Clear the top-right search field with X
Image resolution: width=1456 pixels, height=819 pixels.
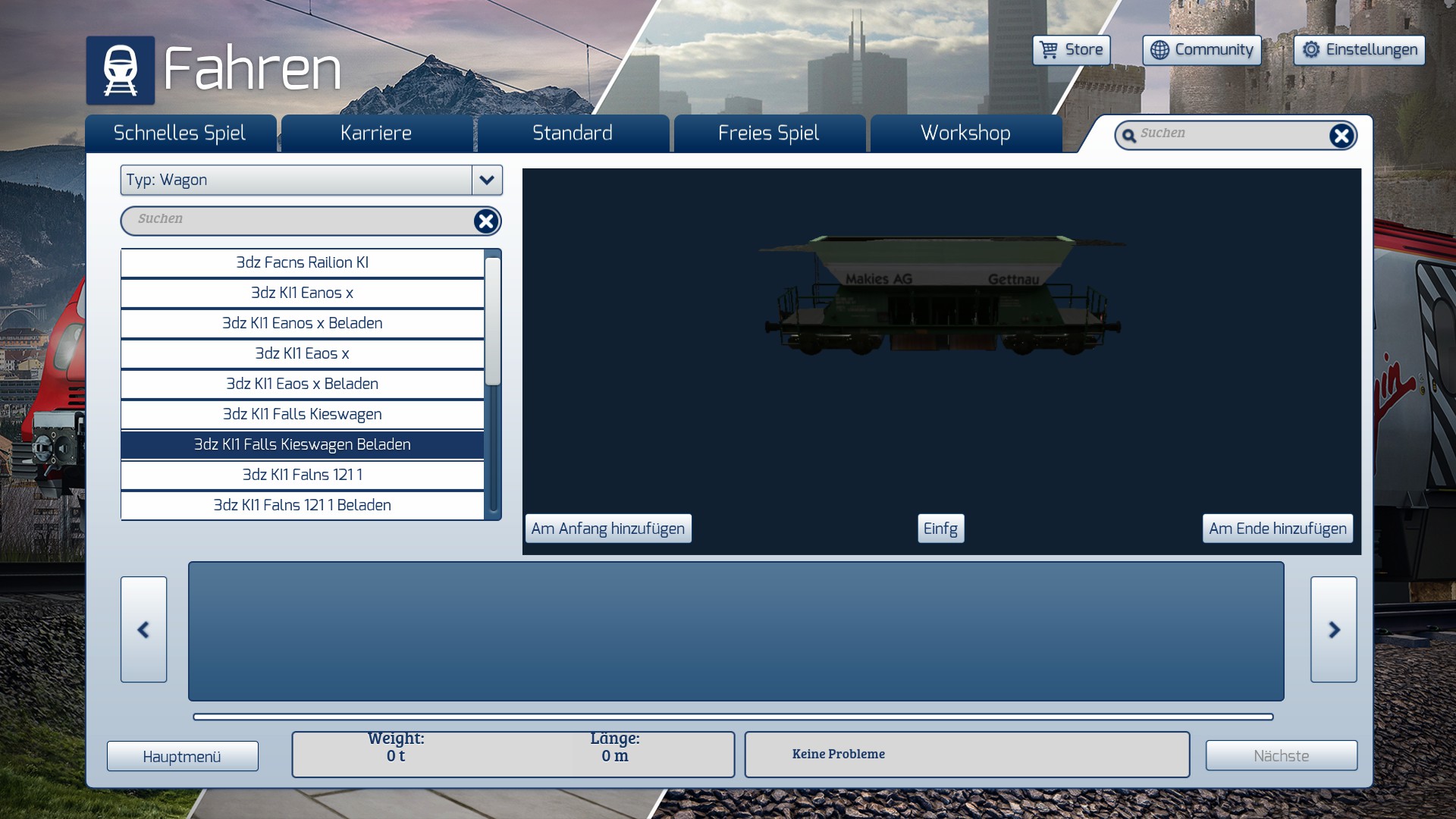click(1341, 136)
